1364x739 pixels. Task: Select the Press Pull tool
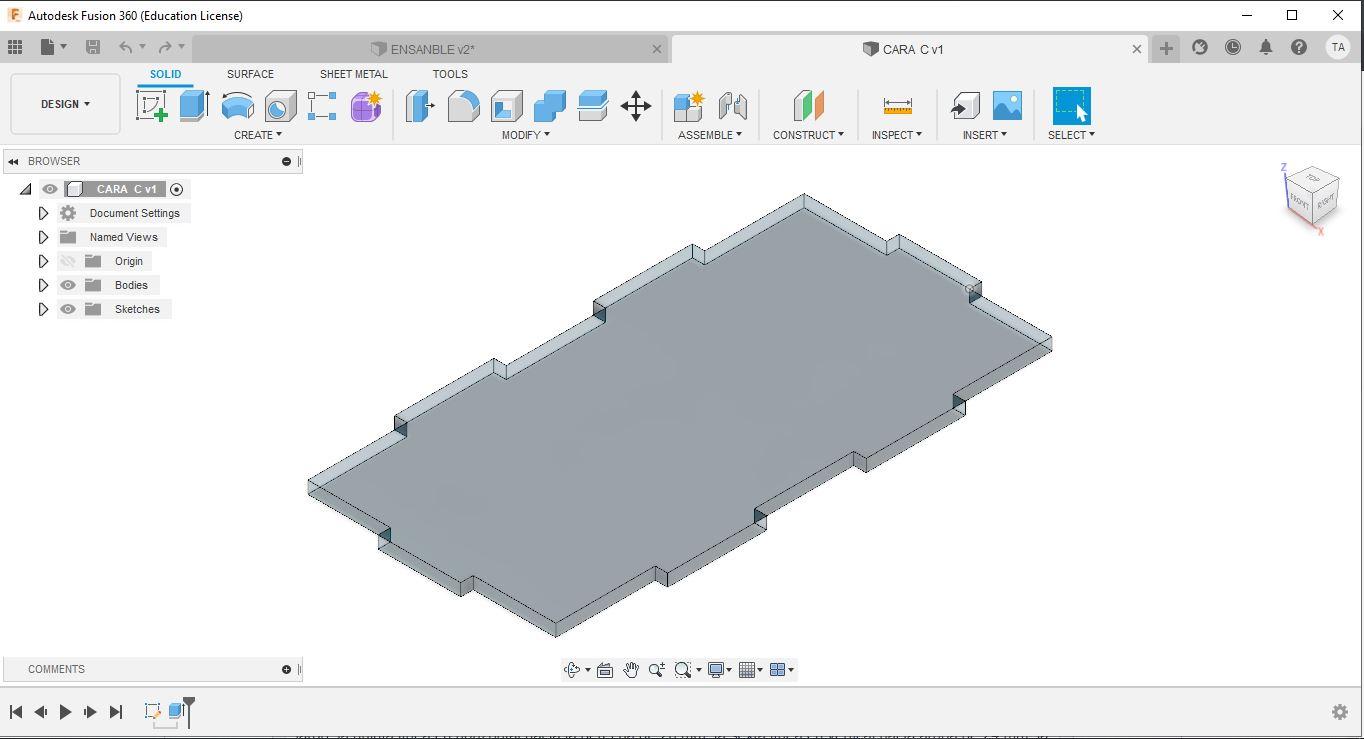[x=420, y=106]
